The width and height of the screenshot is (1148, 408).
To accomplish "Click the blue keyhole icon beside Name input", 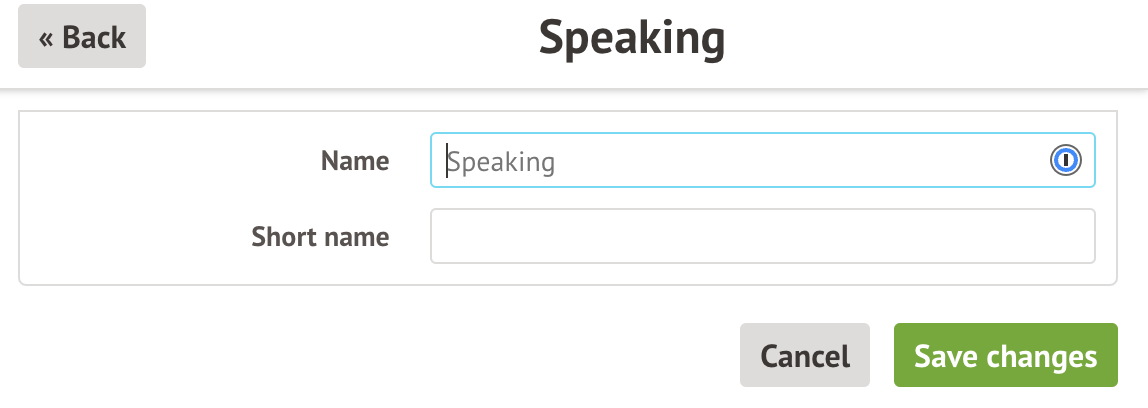I will pyautogui.click(x=1067, y=160).
